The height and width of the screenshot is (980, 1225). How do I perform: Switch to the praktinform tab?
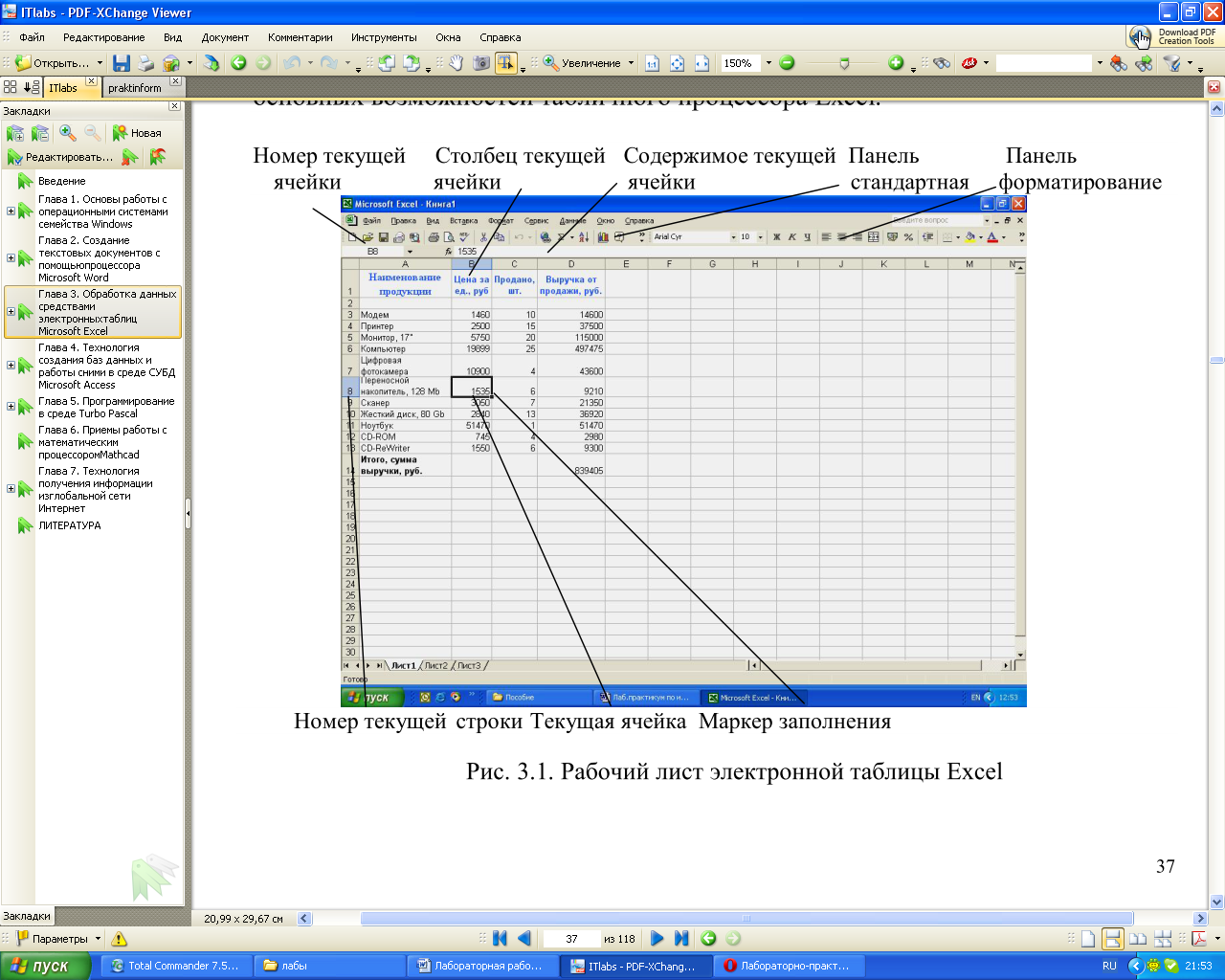coord(135,87)
